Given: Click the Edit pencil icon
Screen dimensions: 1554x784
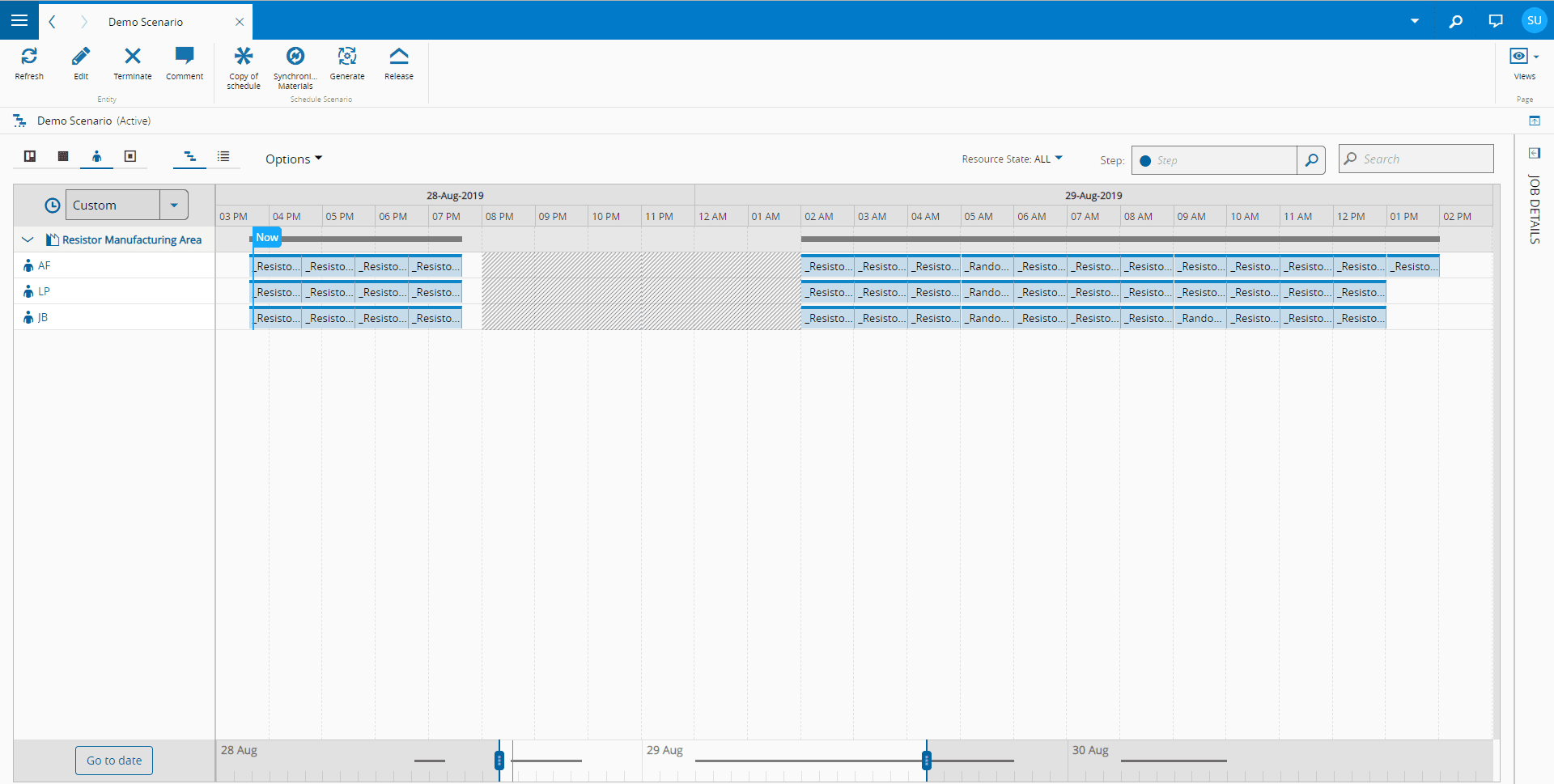Looking at the screenshot, I should click(81, 57).
